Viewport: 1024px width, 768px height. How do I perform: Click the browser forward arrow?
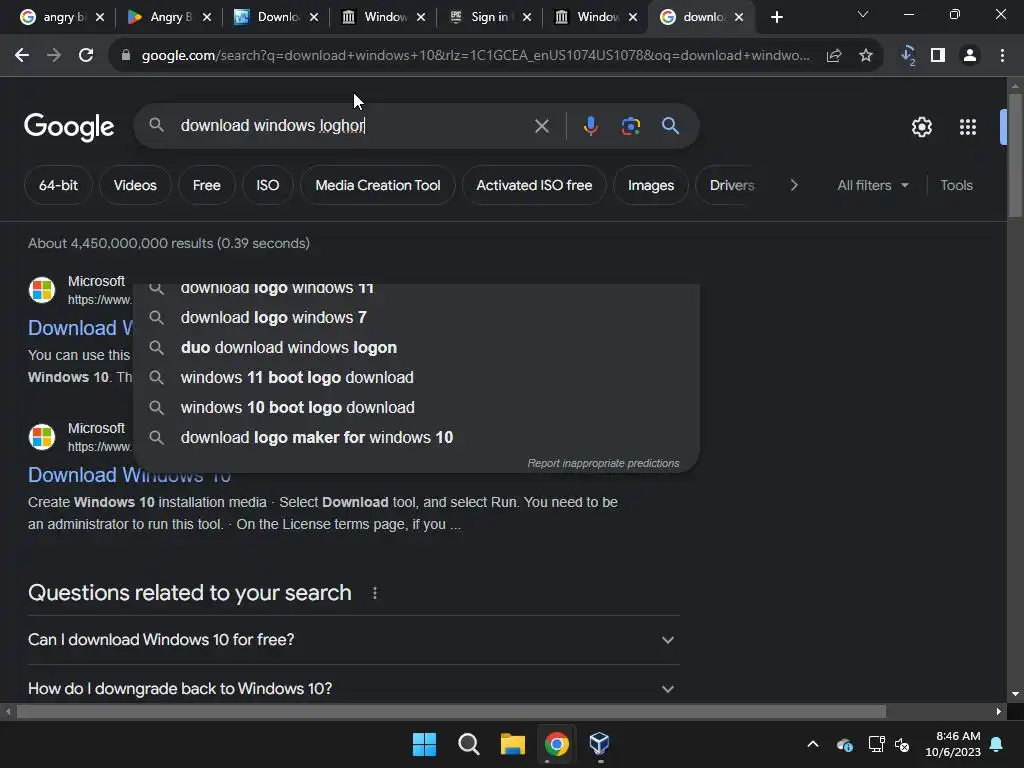coord(54,56)
